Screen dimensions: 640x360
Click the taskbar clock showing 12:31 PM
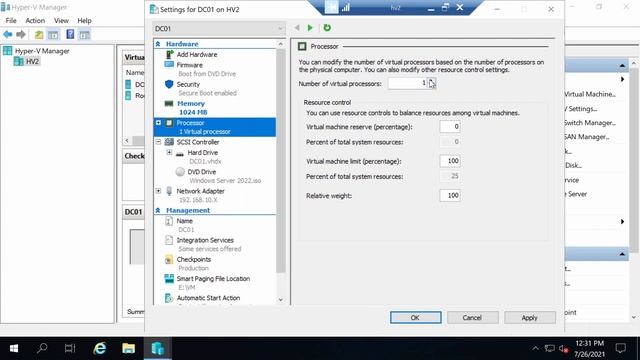pos(589,349)
